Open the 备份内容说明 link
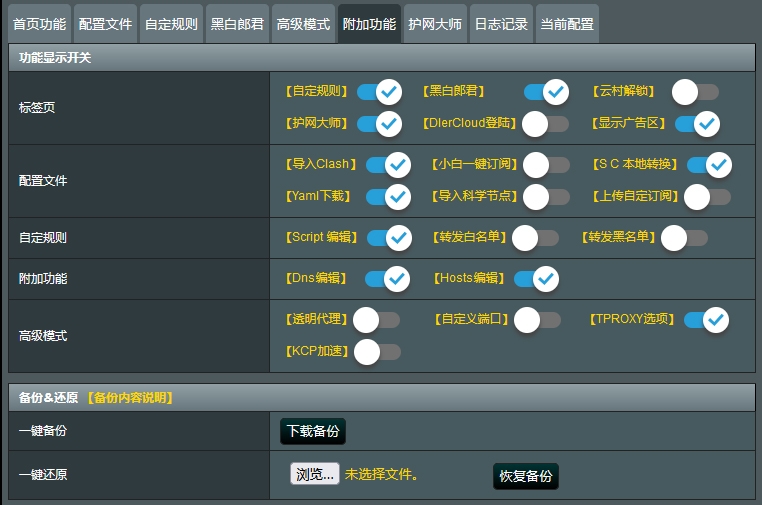 pos(130,398)
